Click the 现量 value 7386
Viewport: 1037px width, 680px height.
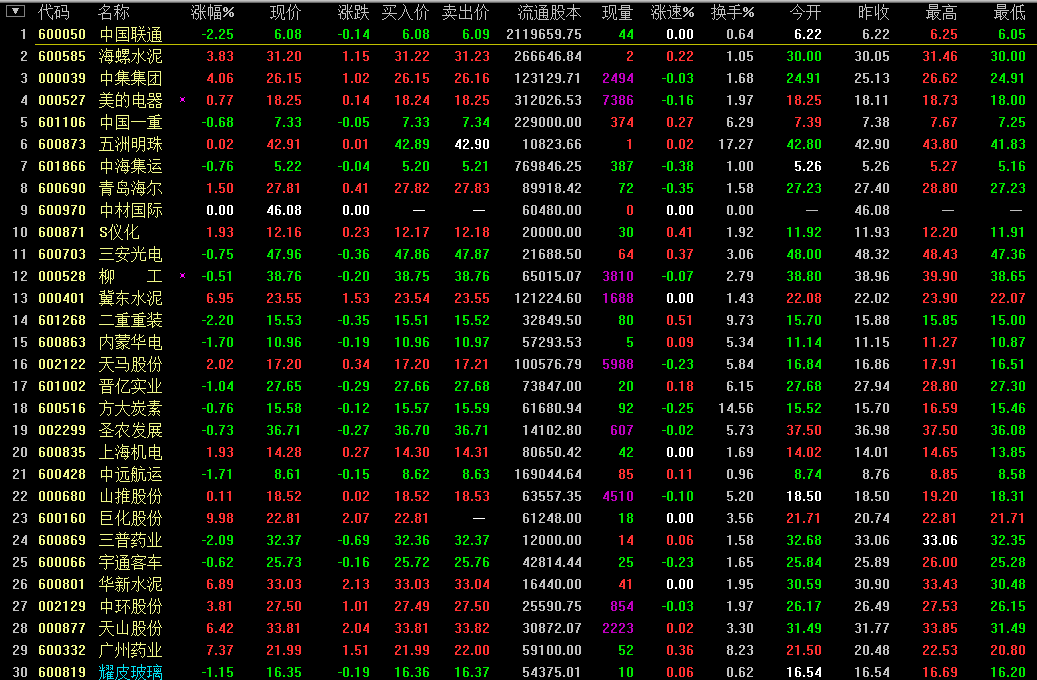coord(618,101)
